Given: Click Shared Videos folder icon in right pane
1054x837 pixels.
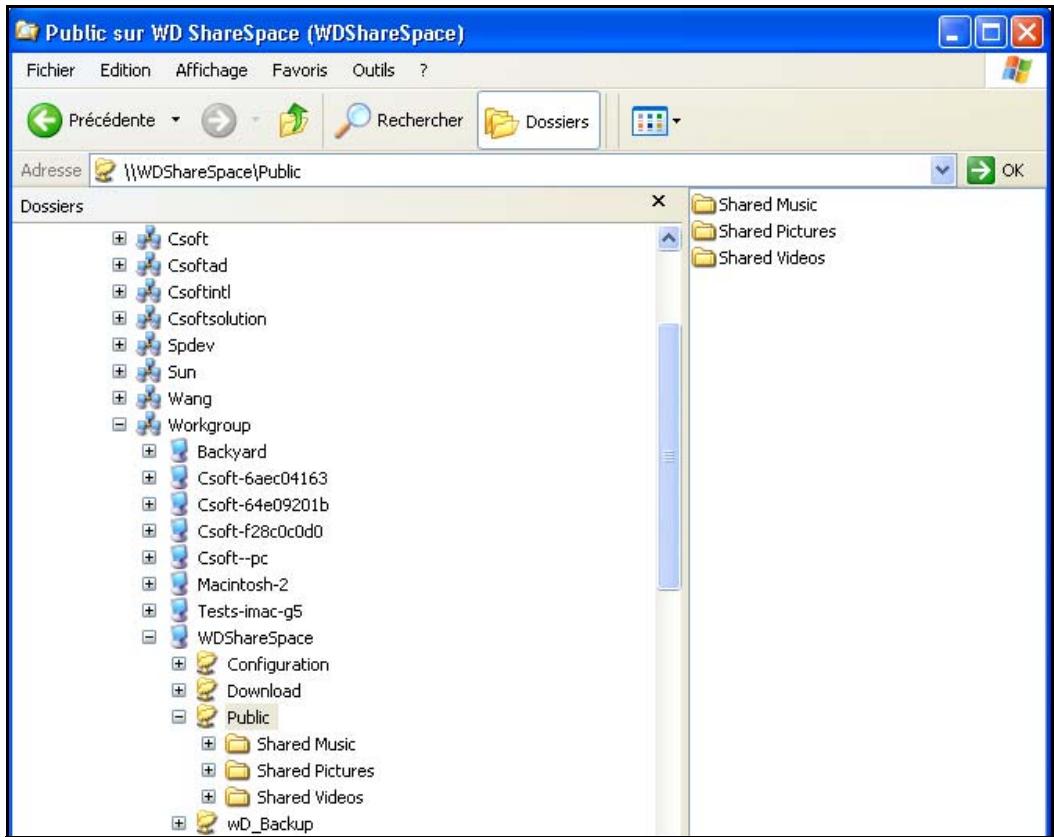Looking at the screenshot, I should tap(704, 257).
